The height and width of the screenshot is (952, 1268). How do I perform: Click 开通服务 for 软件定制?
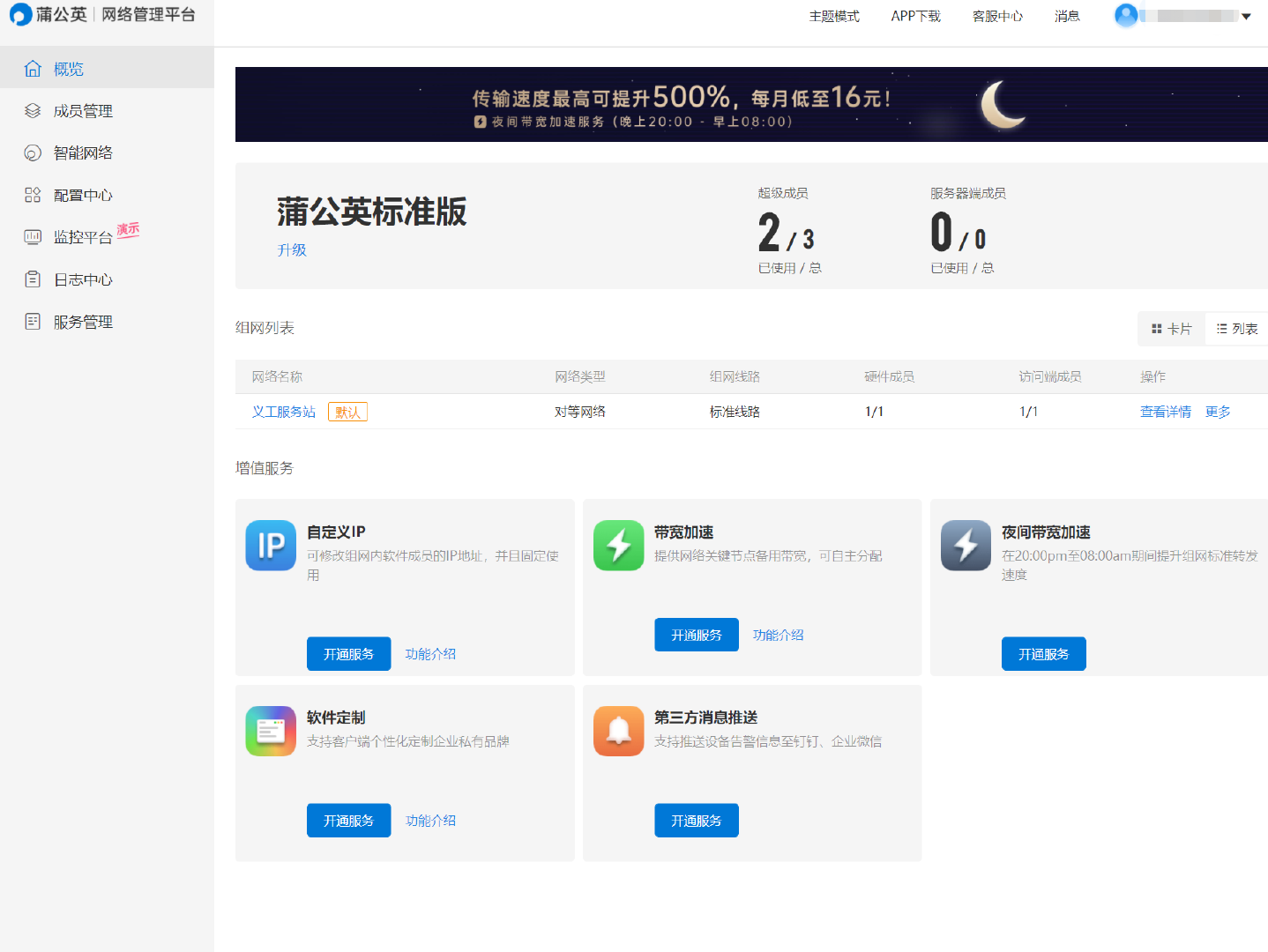pyautogui.click(x=348, y=821)
